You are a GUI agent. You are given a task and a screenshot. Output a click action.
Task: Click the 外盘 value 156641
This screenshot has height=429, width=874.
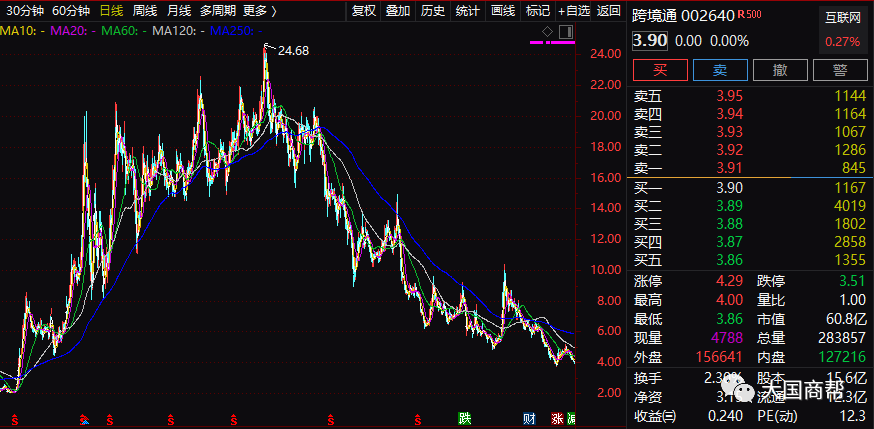click(x=718, y=356)
